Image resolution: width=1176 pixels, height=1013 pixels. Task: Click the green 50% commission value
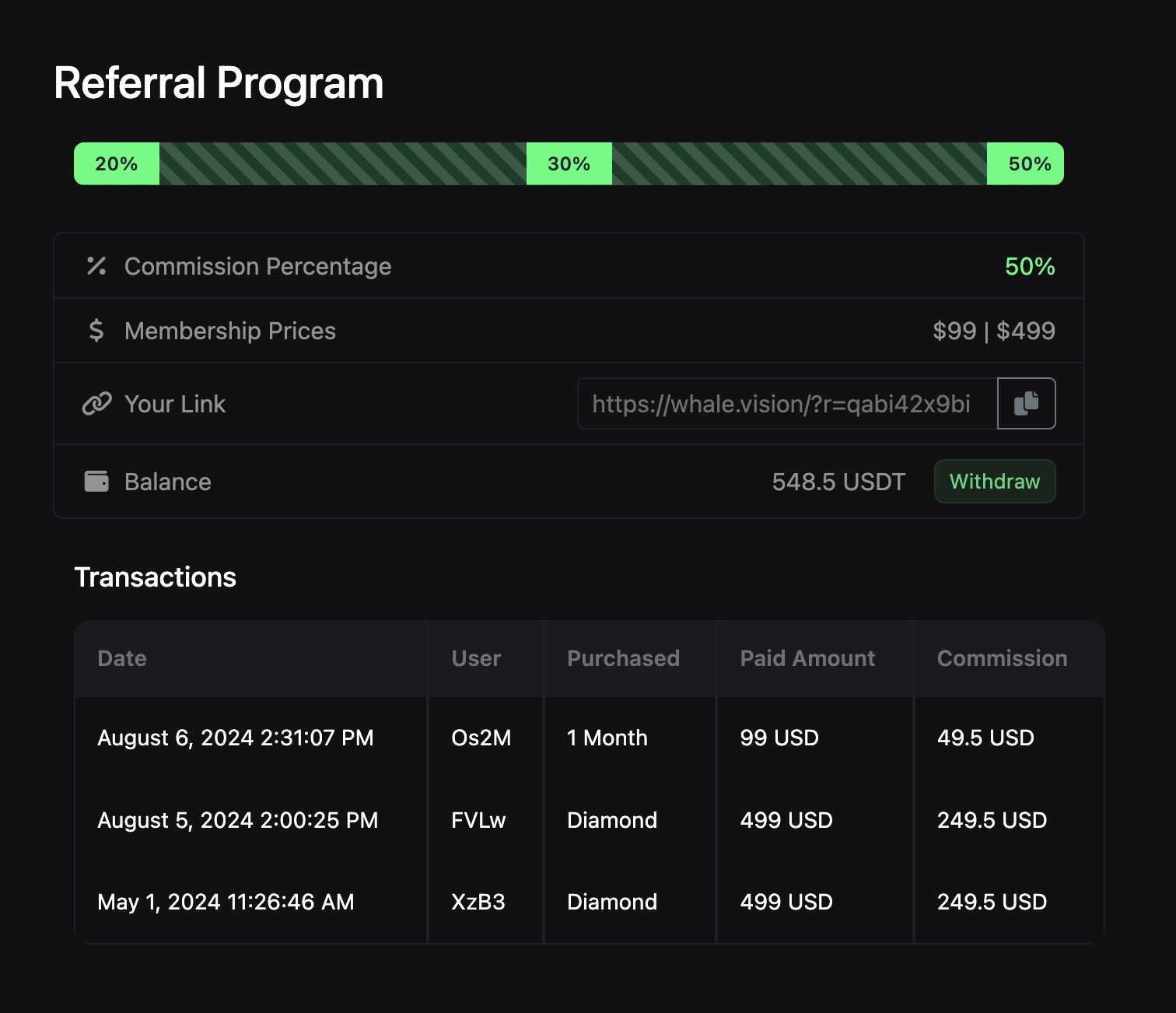click(1031, 266)
